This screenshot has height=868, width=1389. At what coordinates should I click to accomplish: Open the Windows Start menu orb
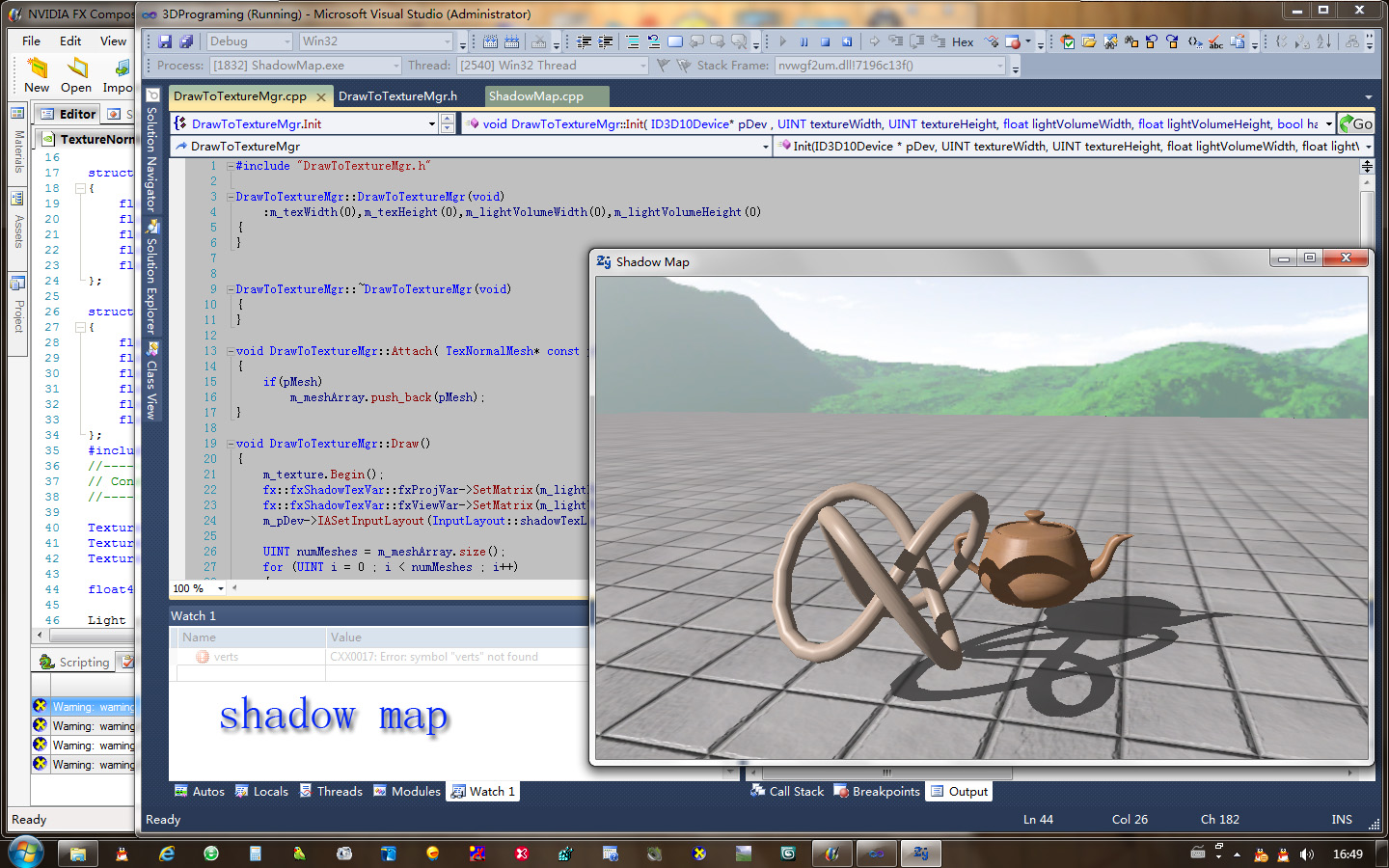pos(25,853)
